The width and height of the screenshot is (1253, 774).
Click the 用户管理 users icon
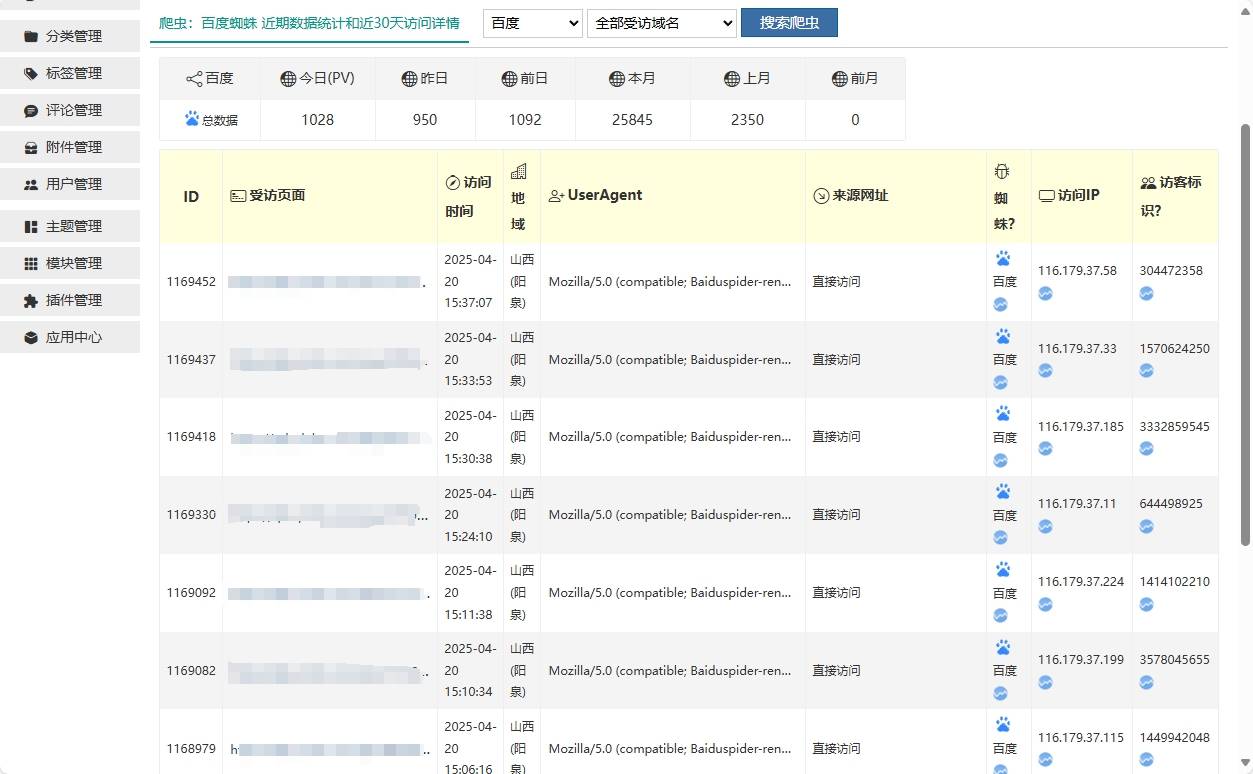point(30,184)
